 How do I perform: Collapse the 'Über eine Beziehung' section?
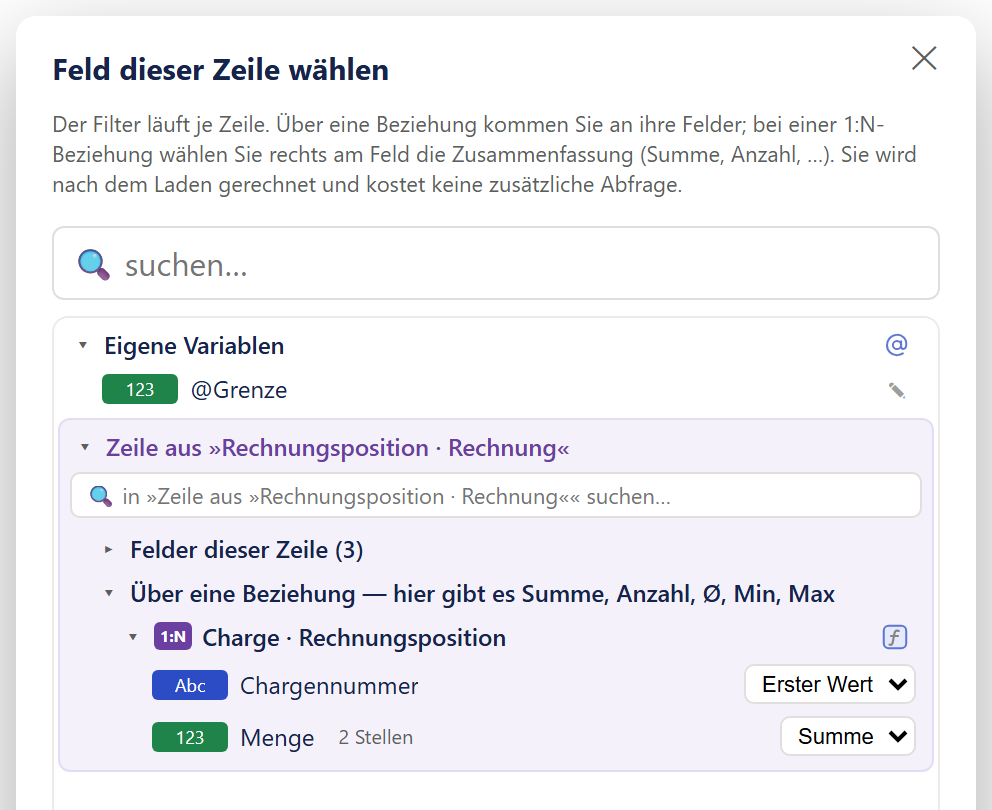coord(109,594)
